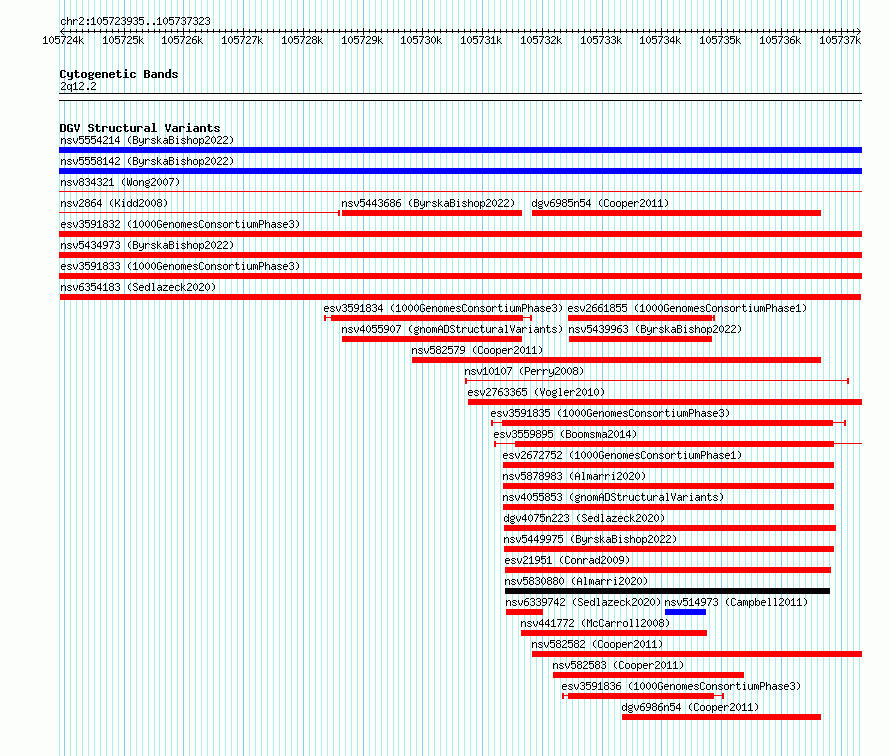This screenshot has height=756, width=890.
Task: Open nsv4055853 (gnomADStructuralVariants) entry
Action: point(614,497)
